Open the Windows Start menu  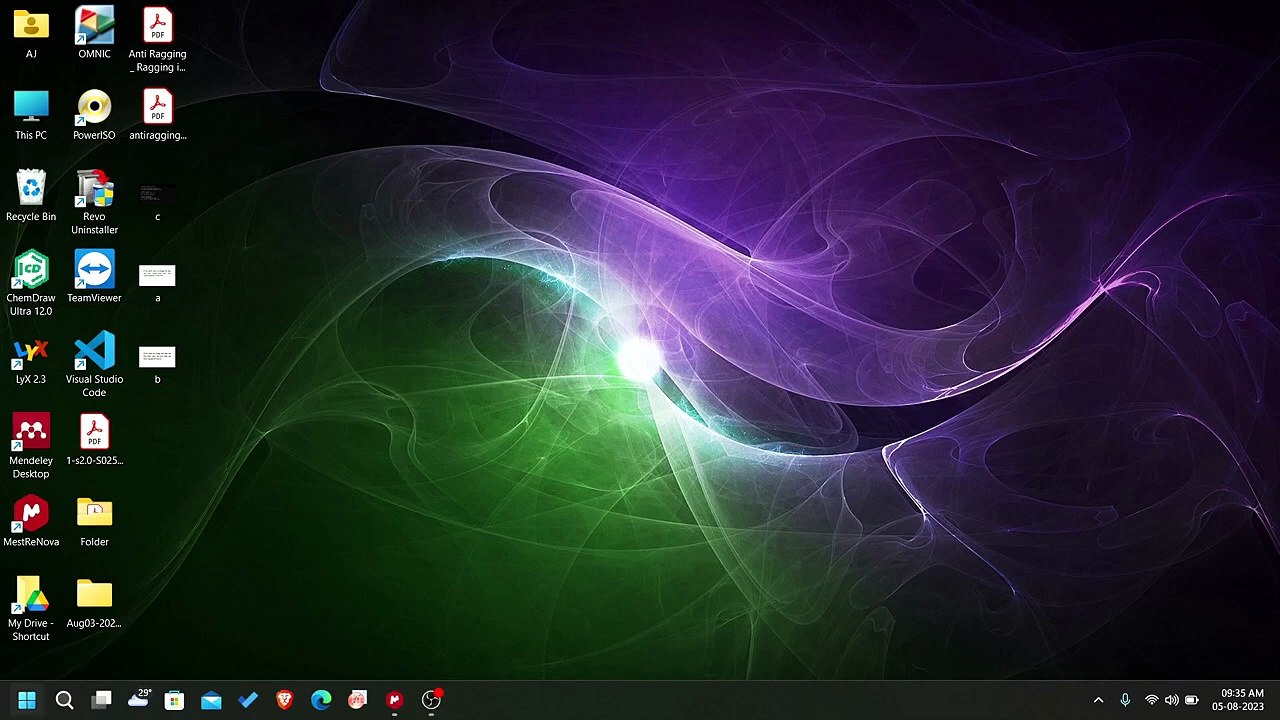tap(27, 700)
